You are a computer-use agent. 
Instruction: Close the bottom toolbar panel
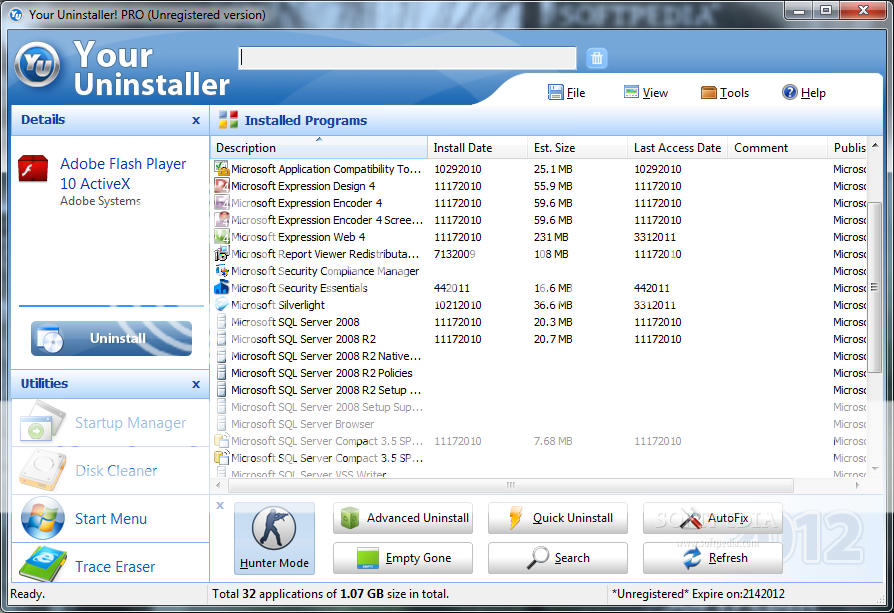[x=220, y=505]
